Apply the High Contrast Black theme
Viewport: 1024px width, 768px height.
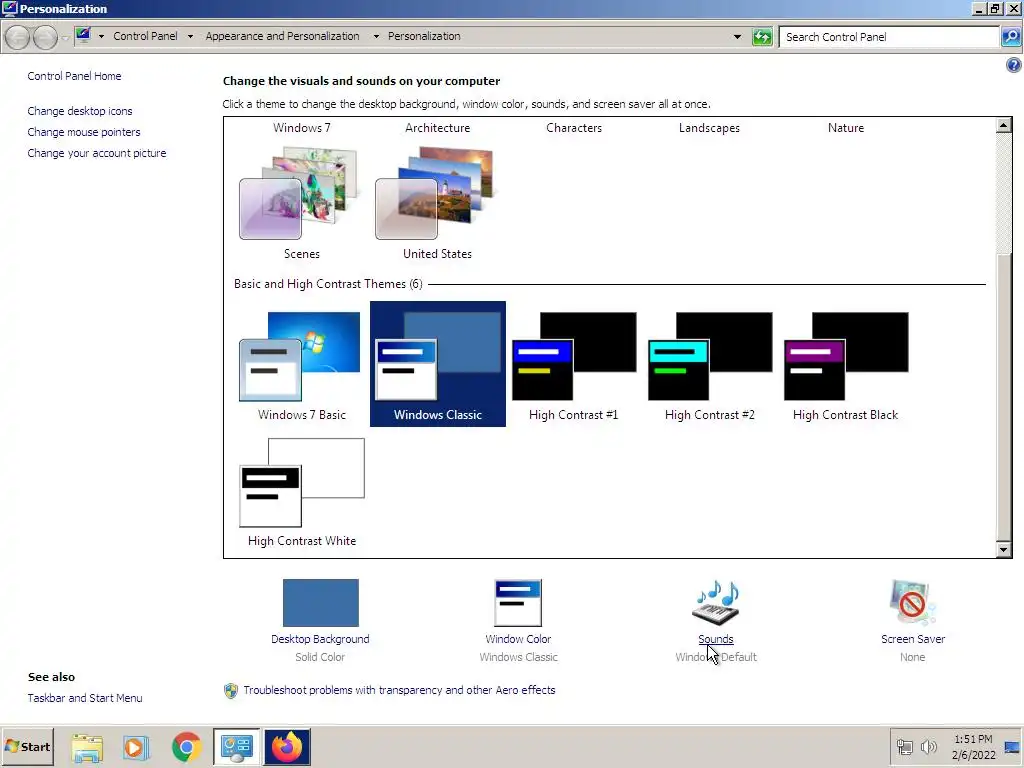pyautogui.click(x=845, y=364)
